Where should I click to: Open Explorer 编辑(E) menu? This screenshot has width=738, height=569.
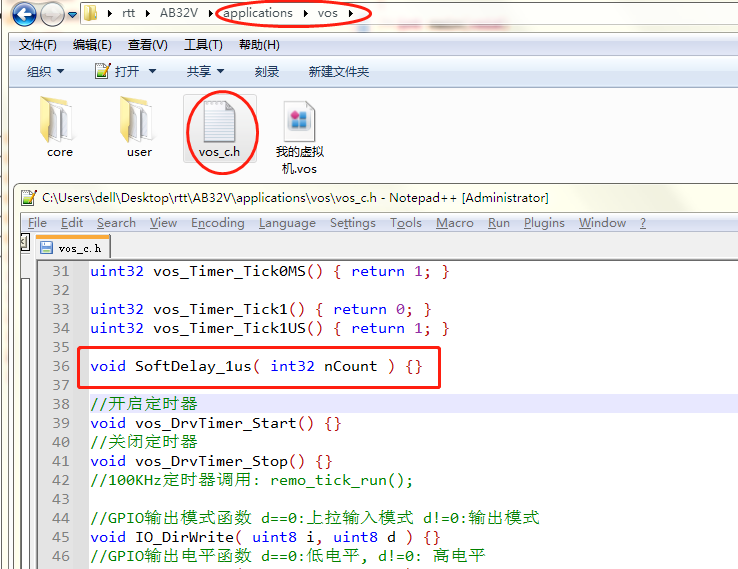point(92,45)
